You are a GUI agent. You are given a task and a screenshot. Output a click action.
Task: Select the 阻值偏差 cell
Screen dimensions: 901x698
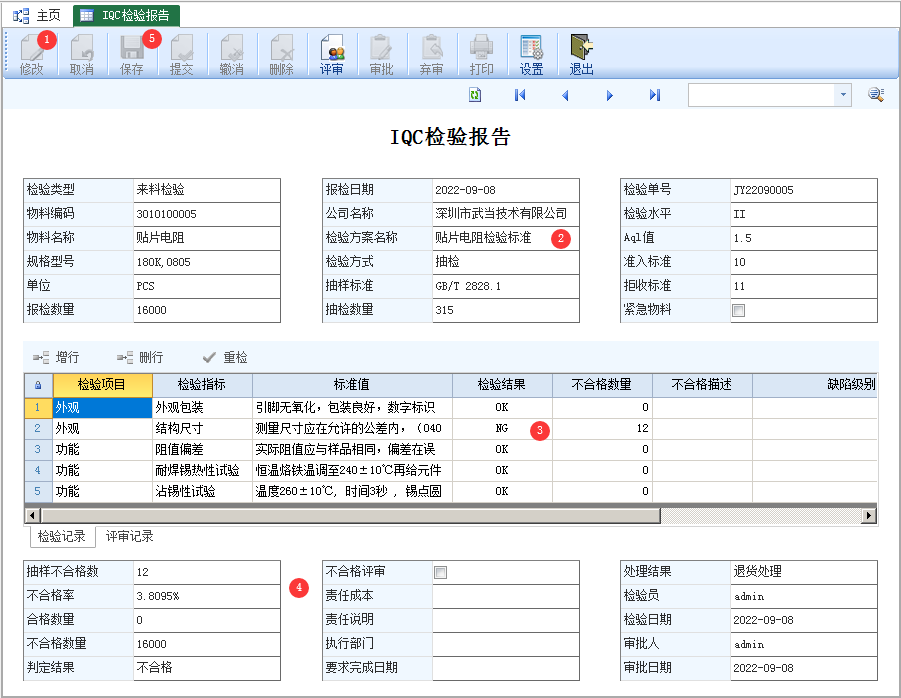pyautogui.click(x=202, y=450)
